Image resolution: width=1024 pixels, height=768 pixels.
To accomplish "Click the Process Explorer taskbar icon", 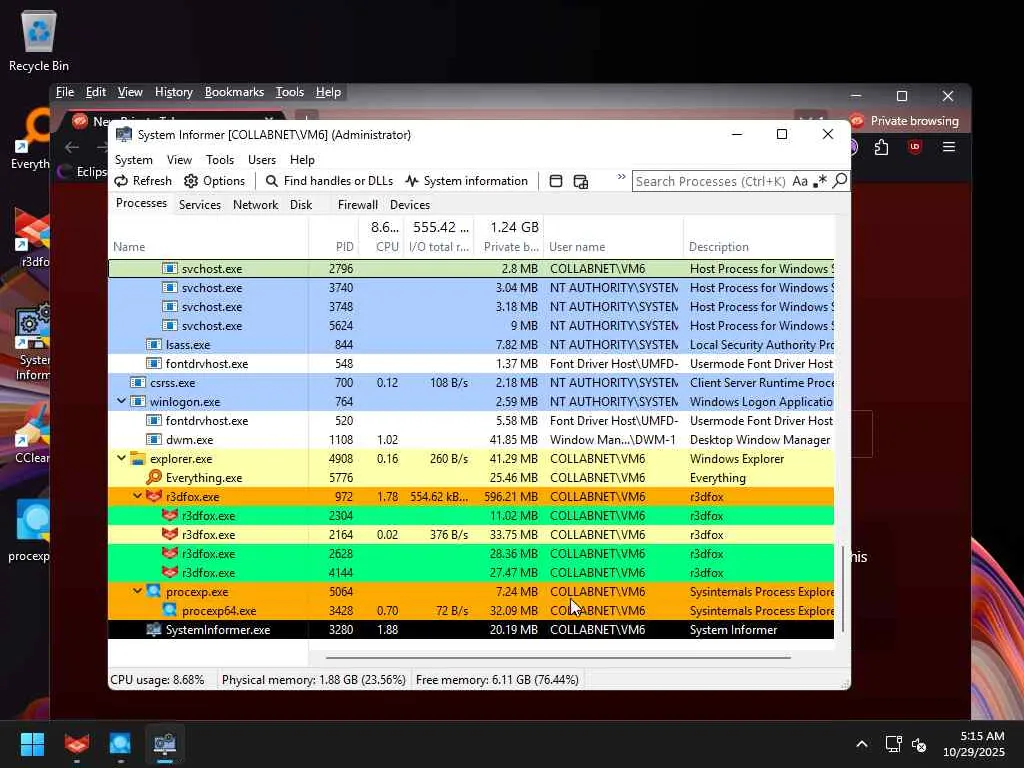I will [120, 743].
